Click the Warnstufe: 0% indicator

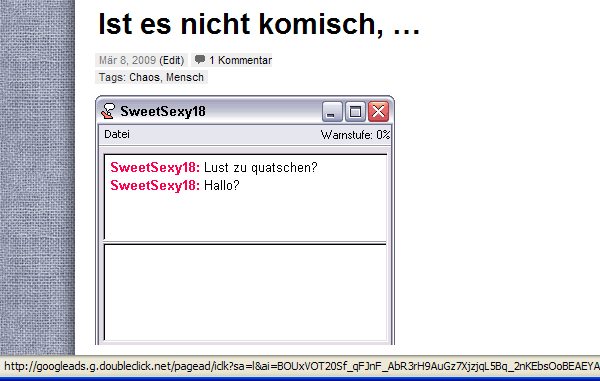[x=355, y=135]
